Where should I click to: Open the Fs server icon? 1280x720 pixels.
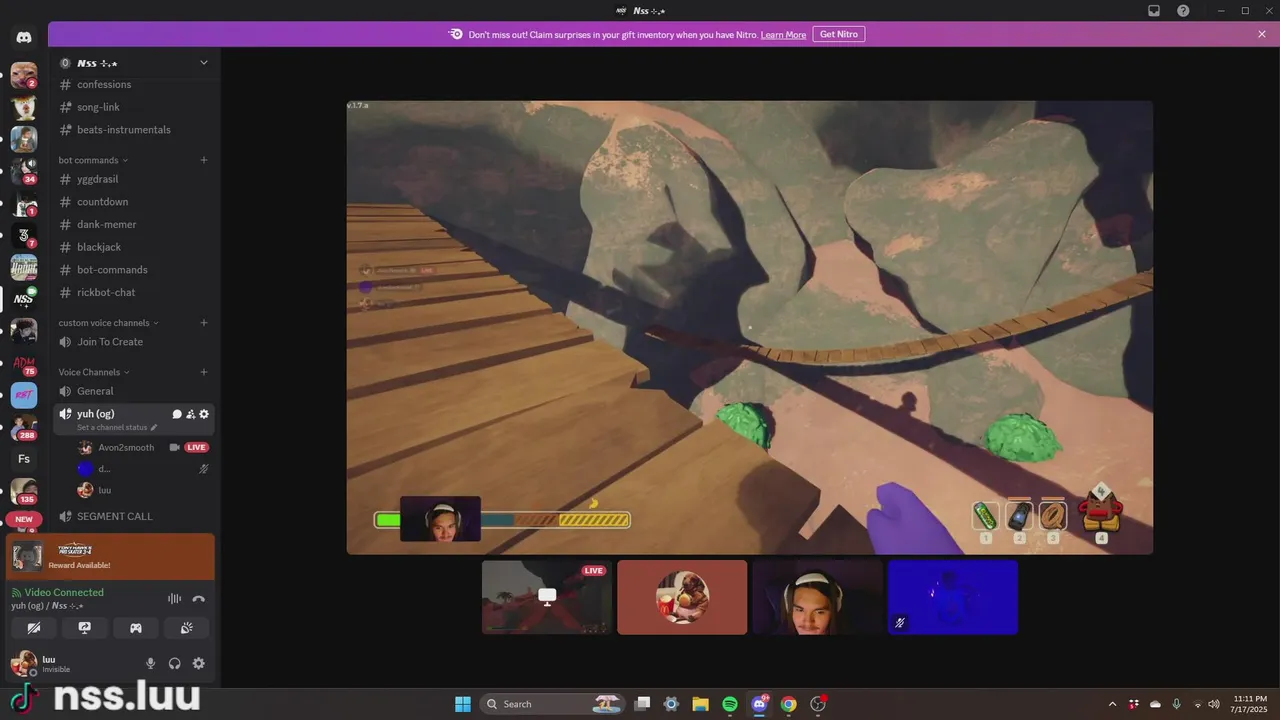pos(24,459)
